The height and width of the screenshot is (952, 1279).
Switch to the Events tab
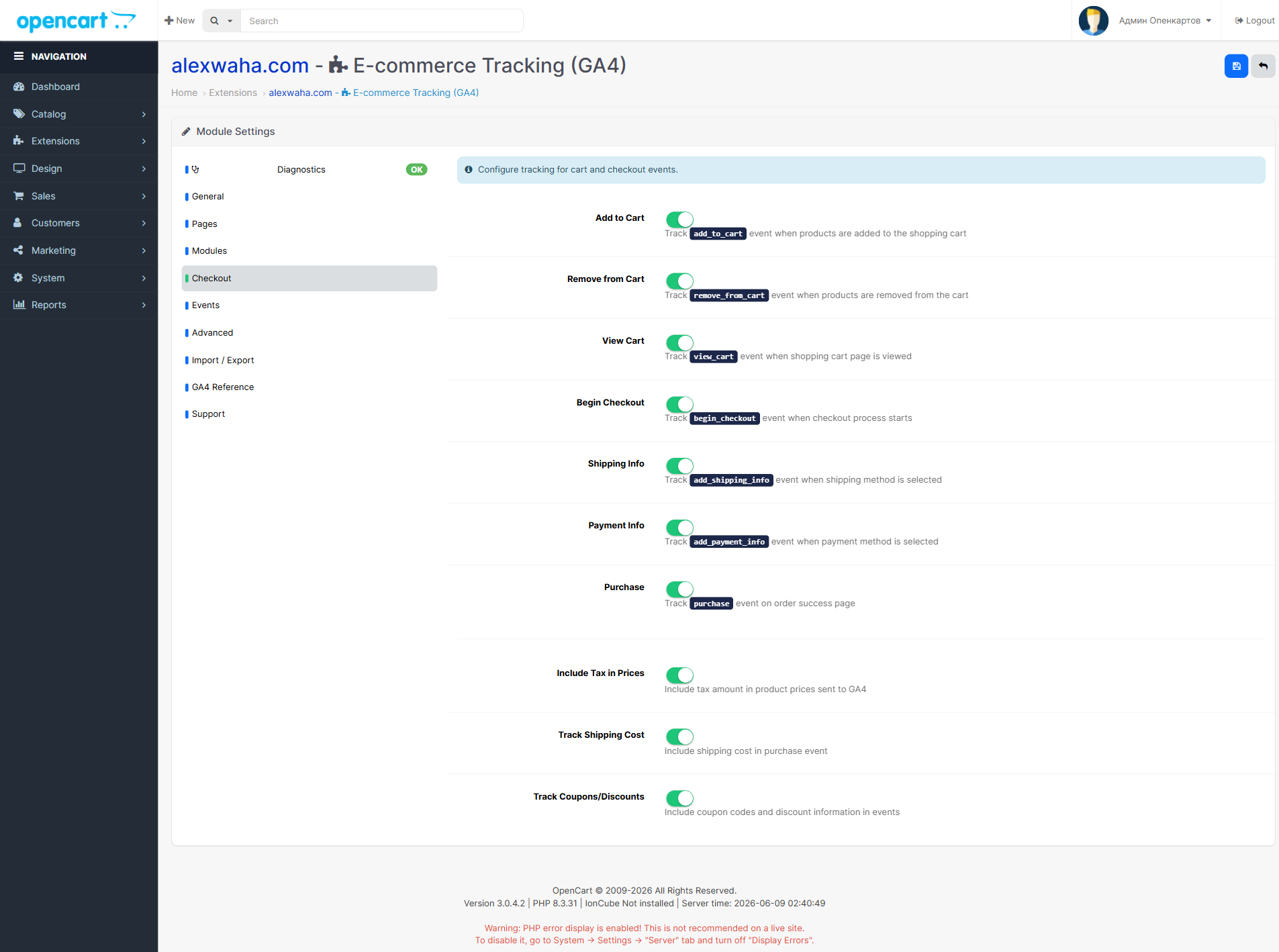(309, 305)
